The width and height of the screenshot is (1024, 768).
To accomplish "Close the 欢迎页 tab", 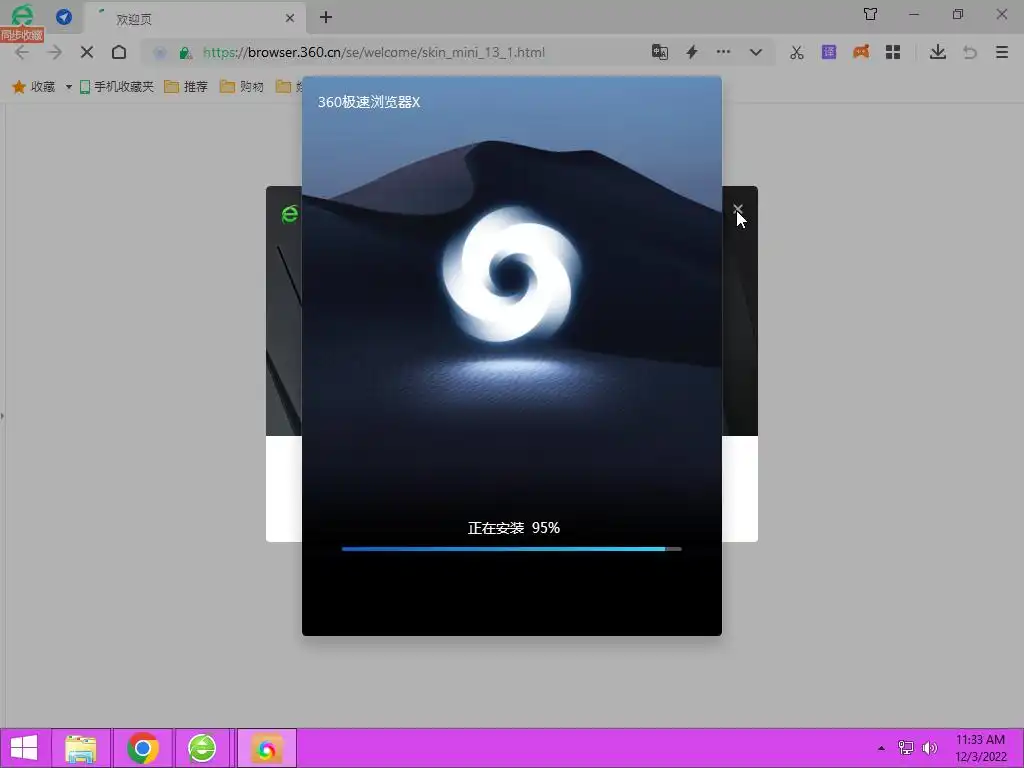I will coord(290,18).
